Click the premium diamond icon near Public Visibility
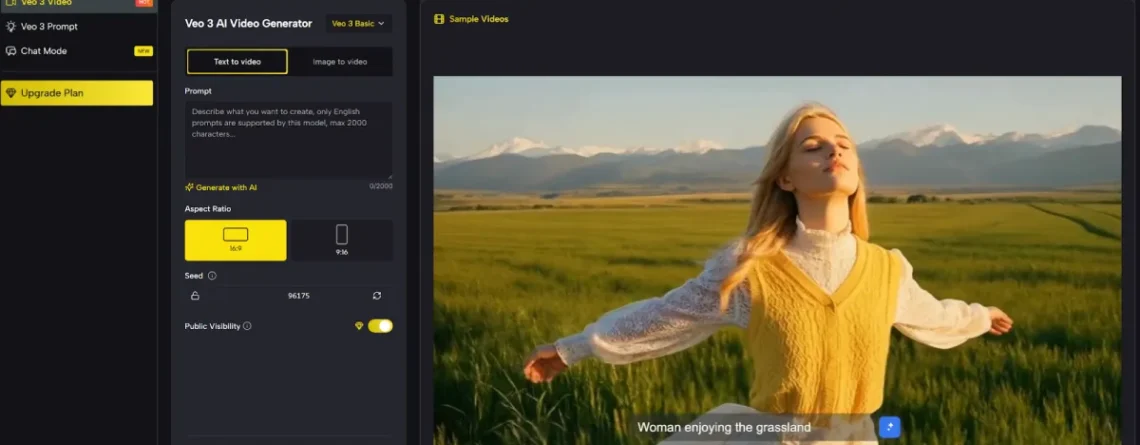Screen dimensions: 1140x445 click(x=358, y=326)
